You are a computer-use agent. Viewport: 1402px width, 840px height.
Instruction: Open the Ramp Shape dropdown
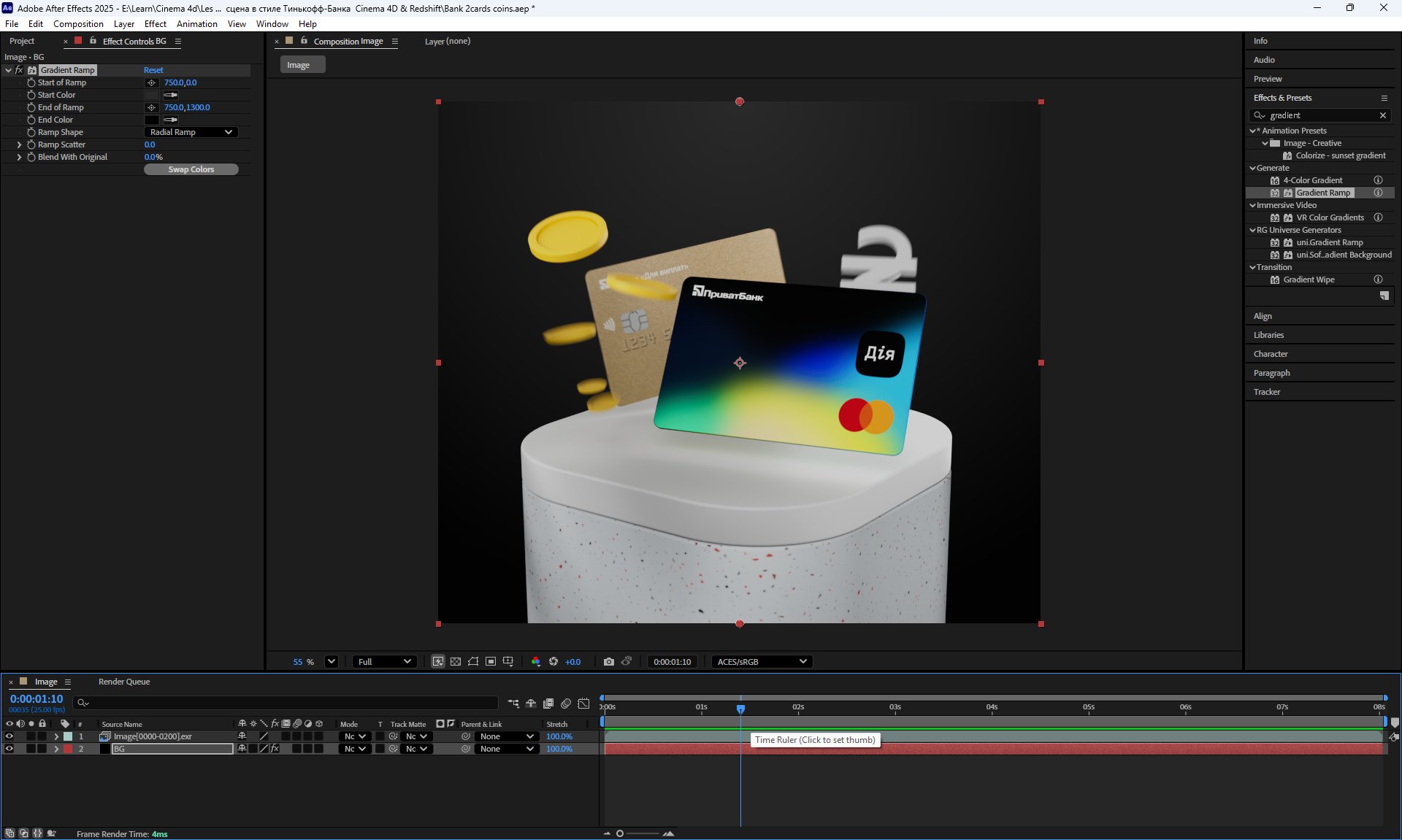(191, 132)
